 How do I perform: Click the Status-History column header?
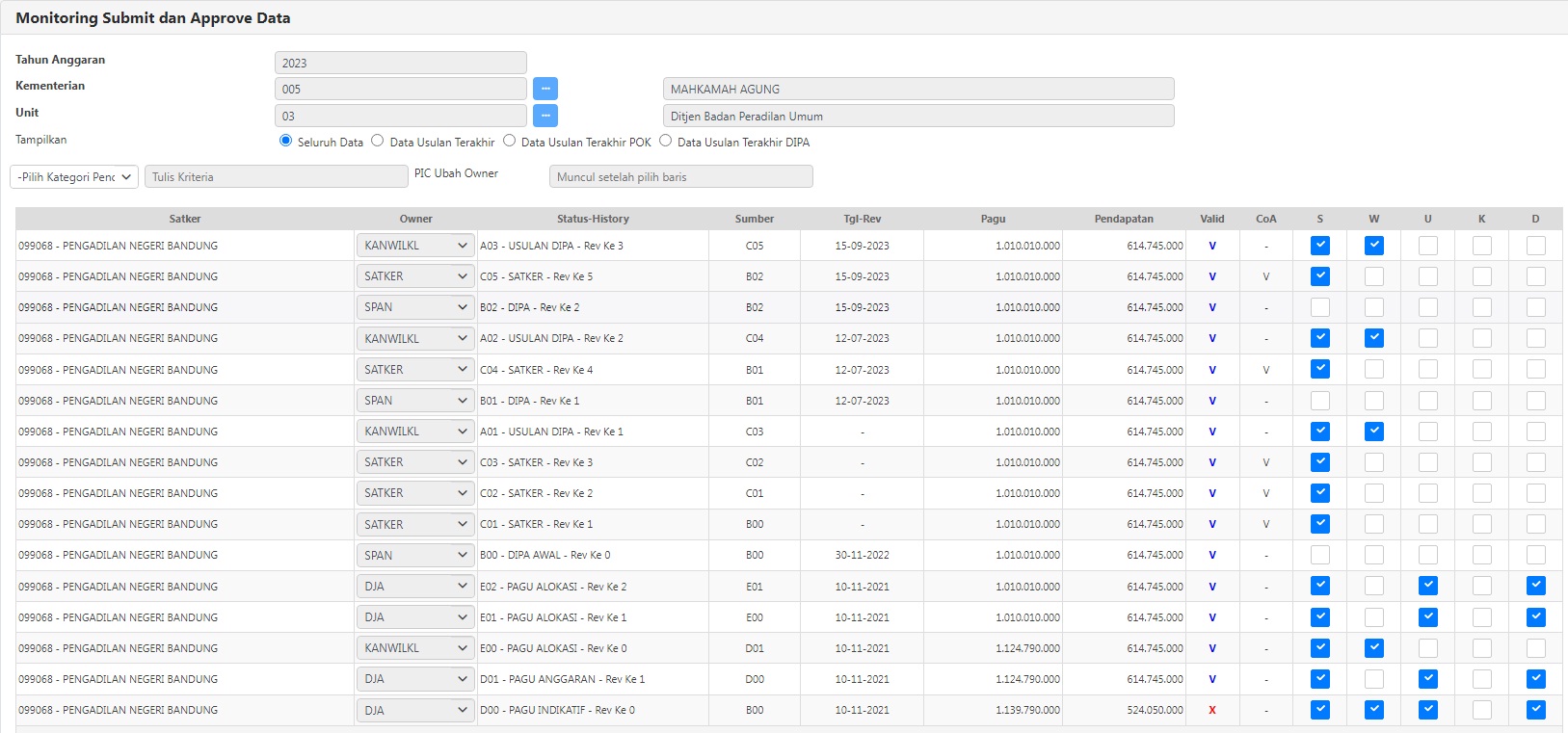pyautogui.click(x=593, y=219)
